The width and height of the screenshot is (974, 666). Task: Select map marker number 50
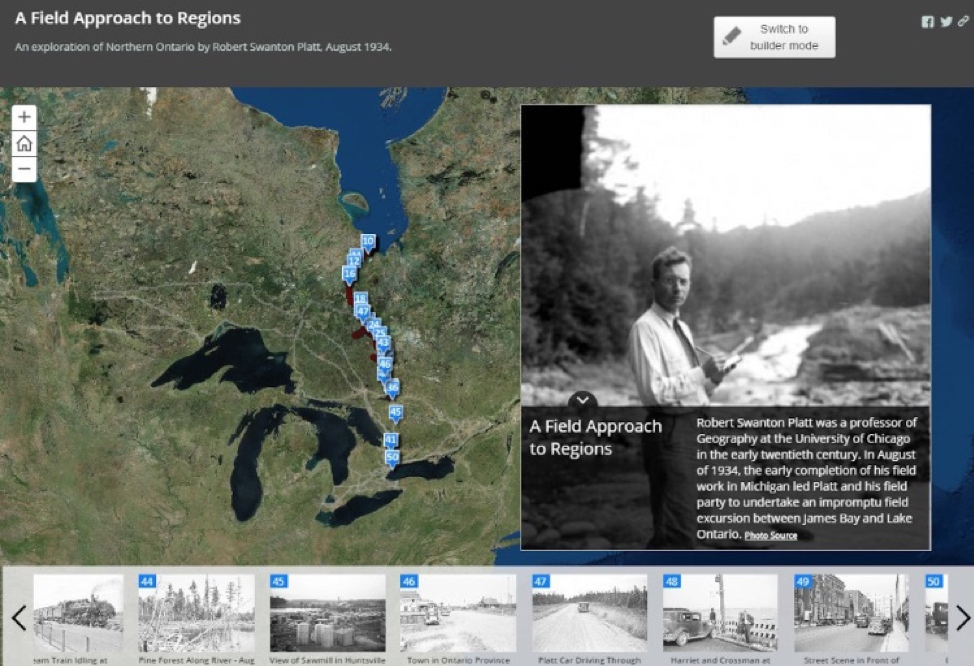coord(392,457)
